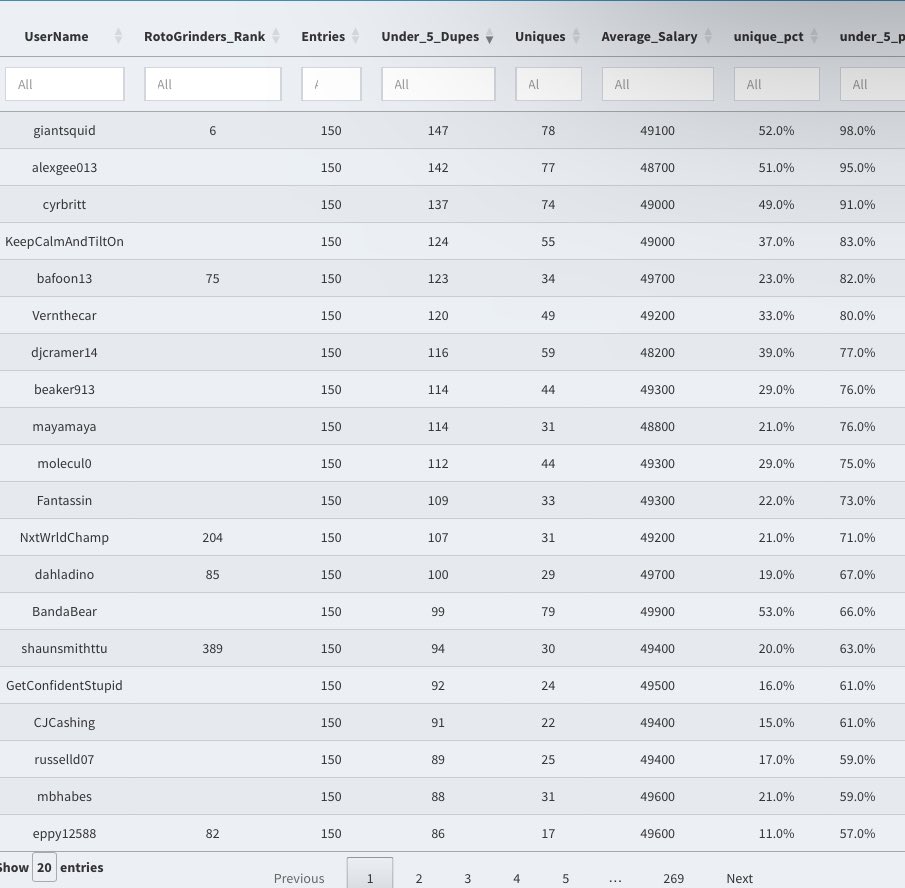
Task: Select the russelld07 username cell
Action: tap(65, 759)
